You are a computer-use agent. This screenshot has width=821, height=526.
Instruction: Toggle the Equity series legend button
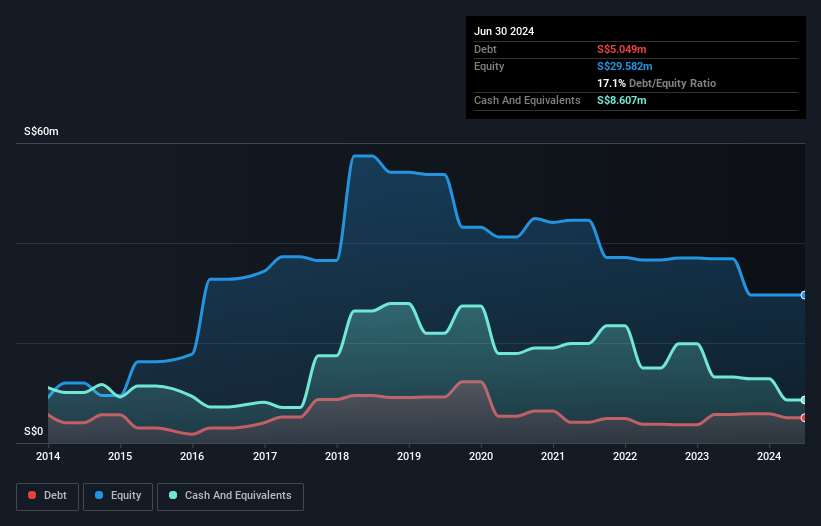pyautogui.click(x=118, y=496)
